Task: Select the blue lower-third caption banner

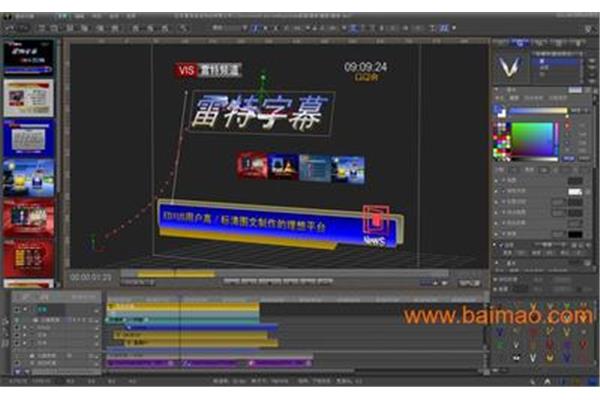Action: [x=277, y=224]
